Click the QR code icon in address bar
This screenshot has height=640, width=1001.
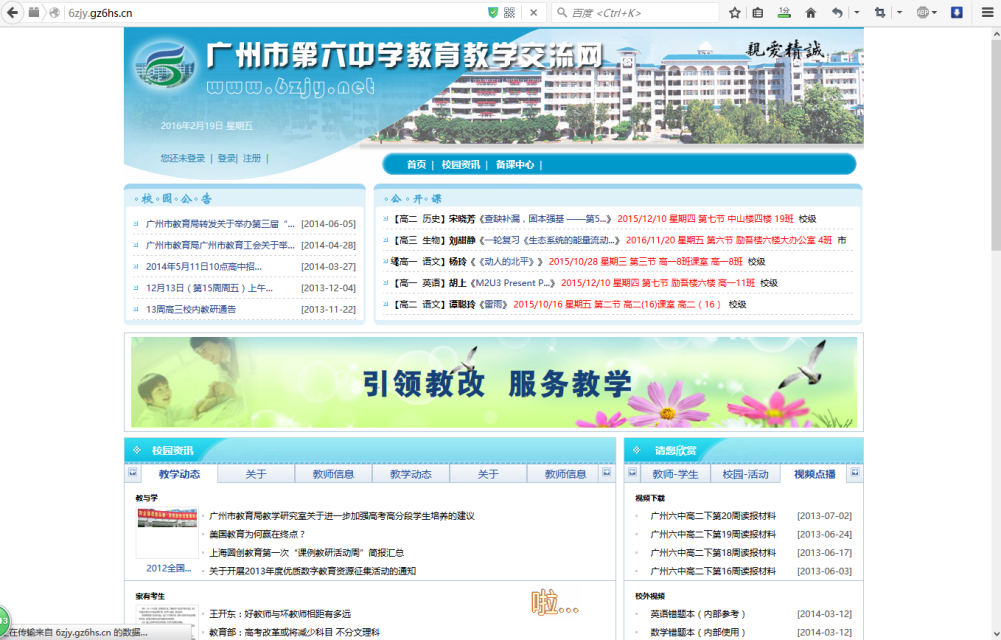click(509, 12)
